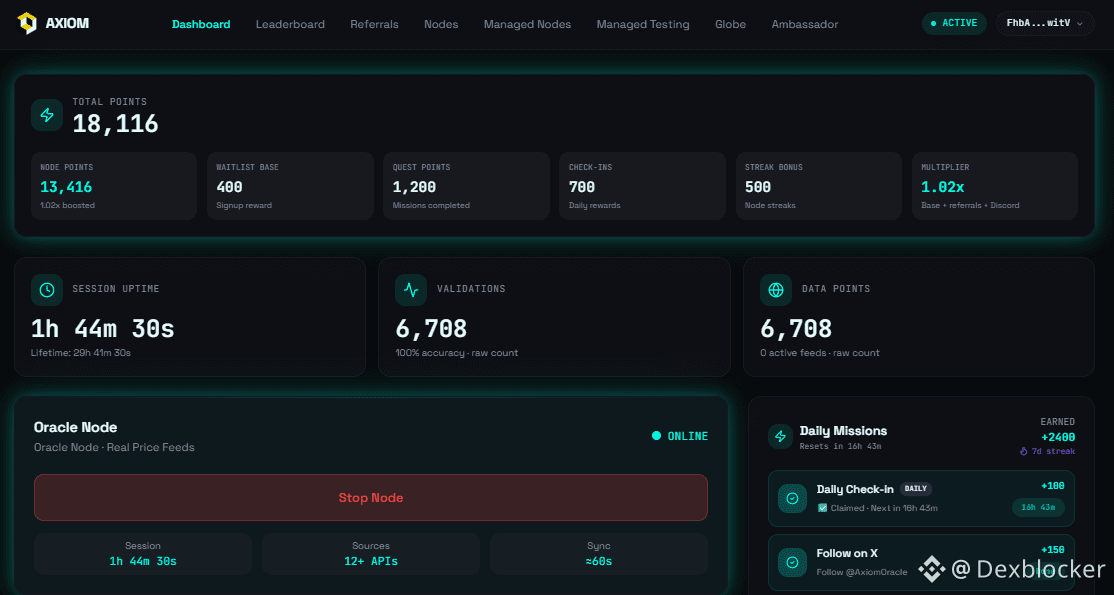This screenshot has width=1114, height=595.
Task: Open the Managed Nodes tab
Action: (527, 24)
